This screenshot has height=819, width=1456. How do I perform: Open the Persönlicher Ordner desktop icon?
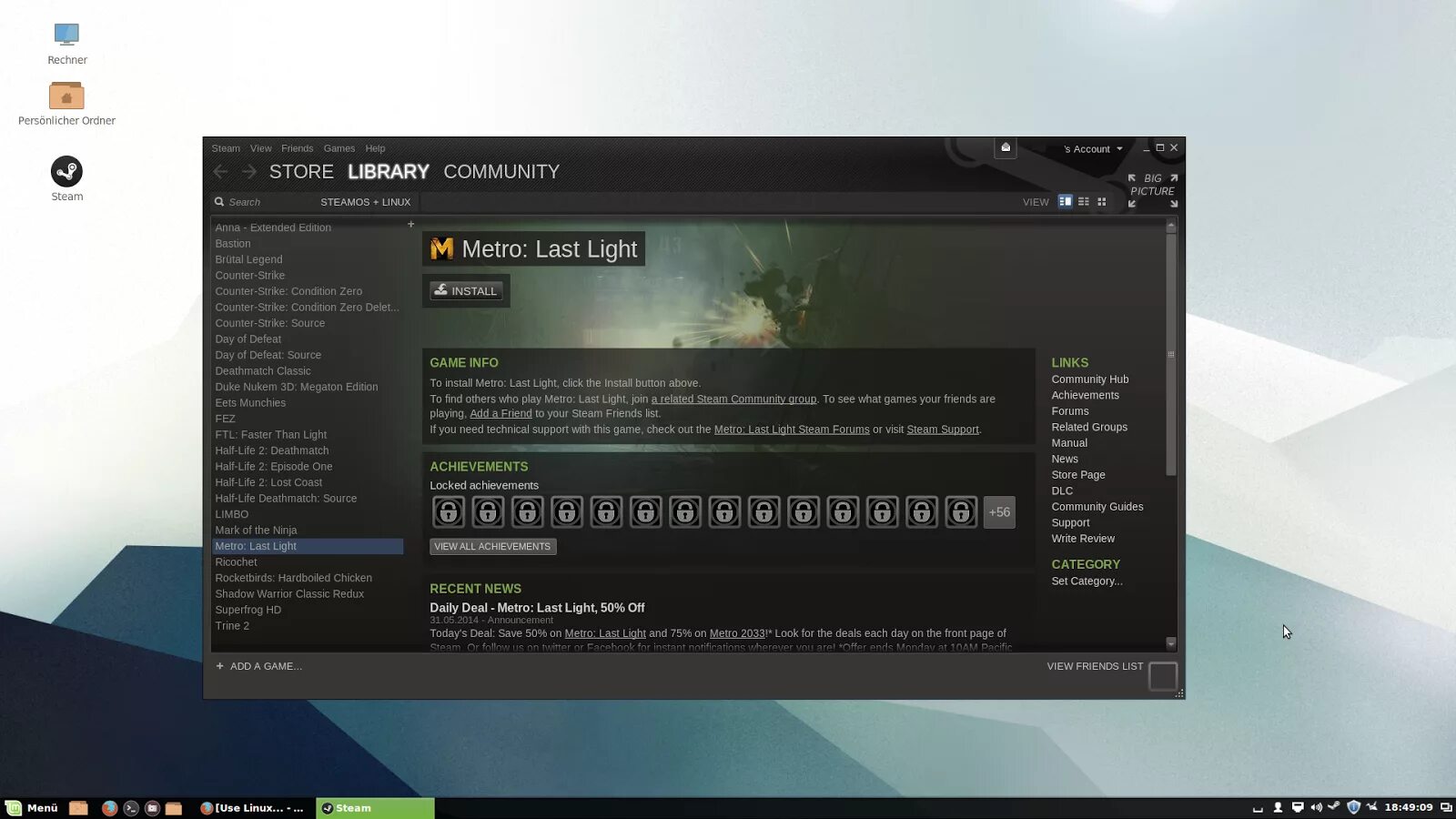(x=66, y=103)
